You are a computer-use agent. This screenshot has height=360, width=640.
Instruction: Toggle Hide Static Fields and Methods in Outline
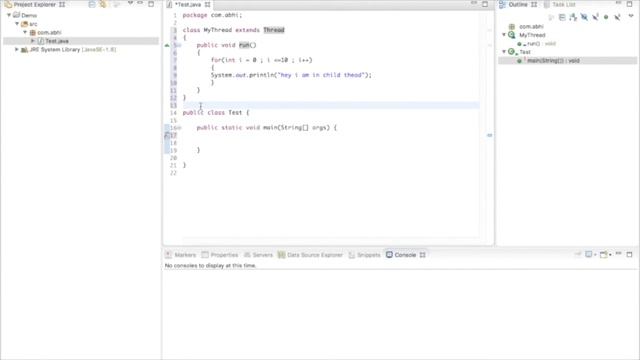coord(595,17)
